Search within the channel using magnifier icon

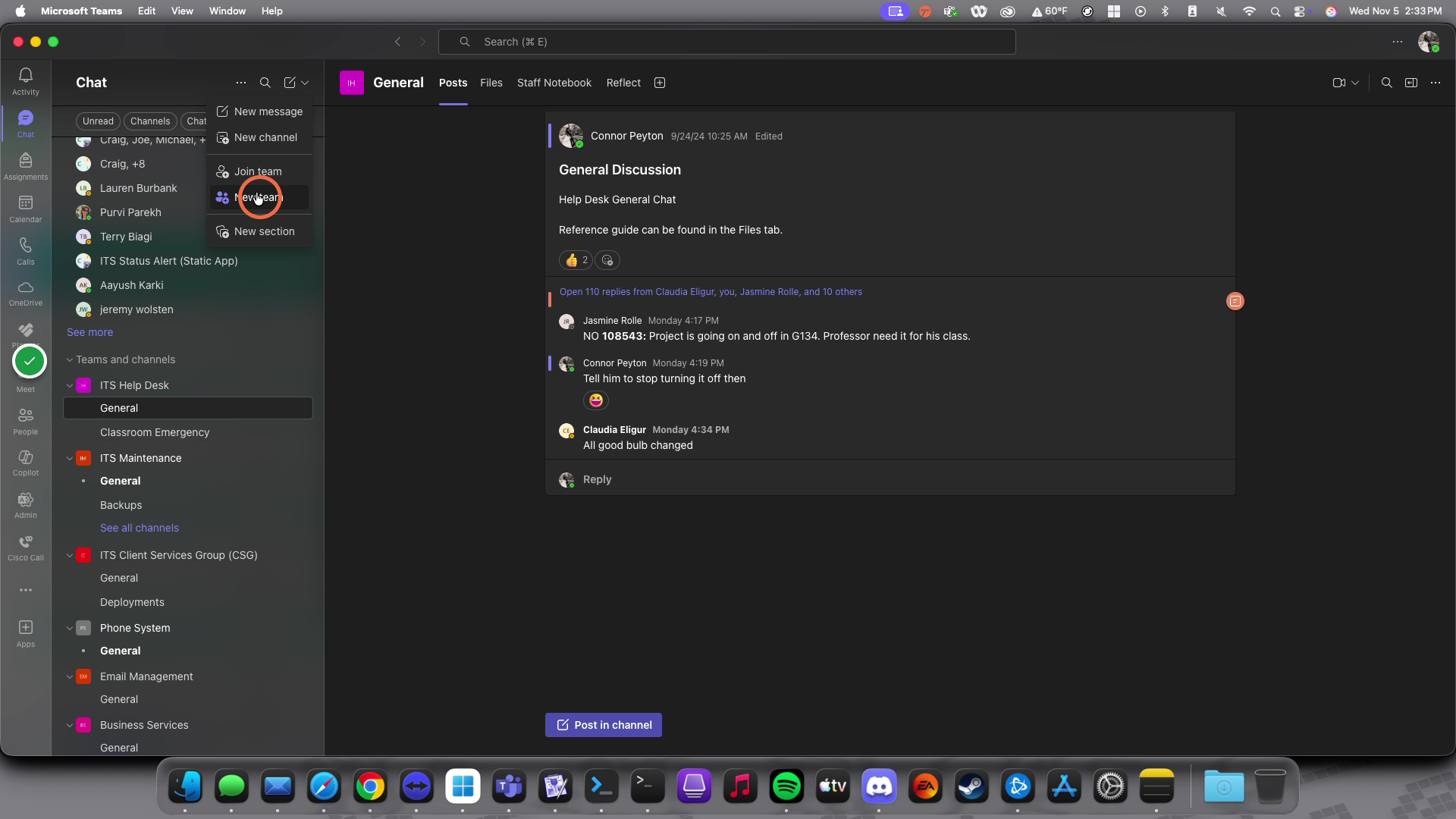1386,83
